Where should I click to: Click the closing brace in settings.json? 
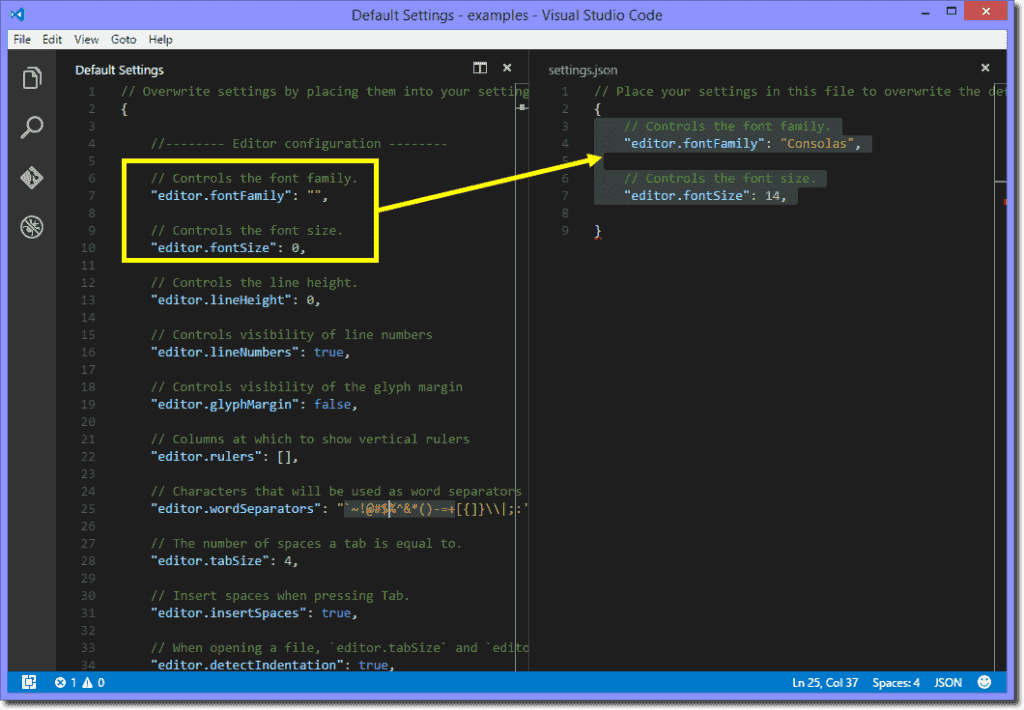tap(597, 231)
